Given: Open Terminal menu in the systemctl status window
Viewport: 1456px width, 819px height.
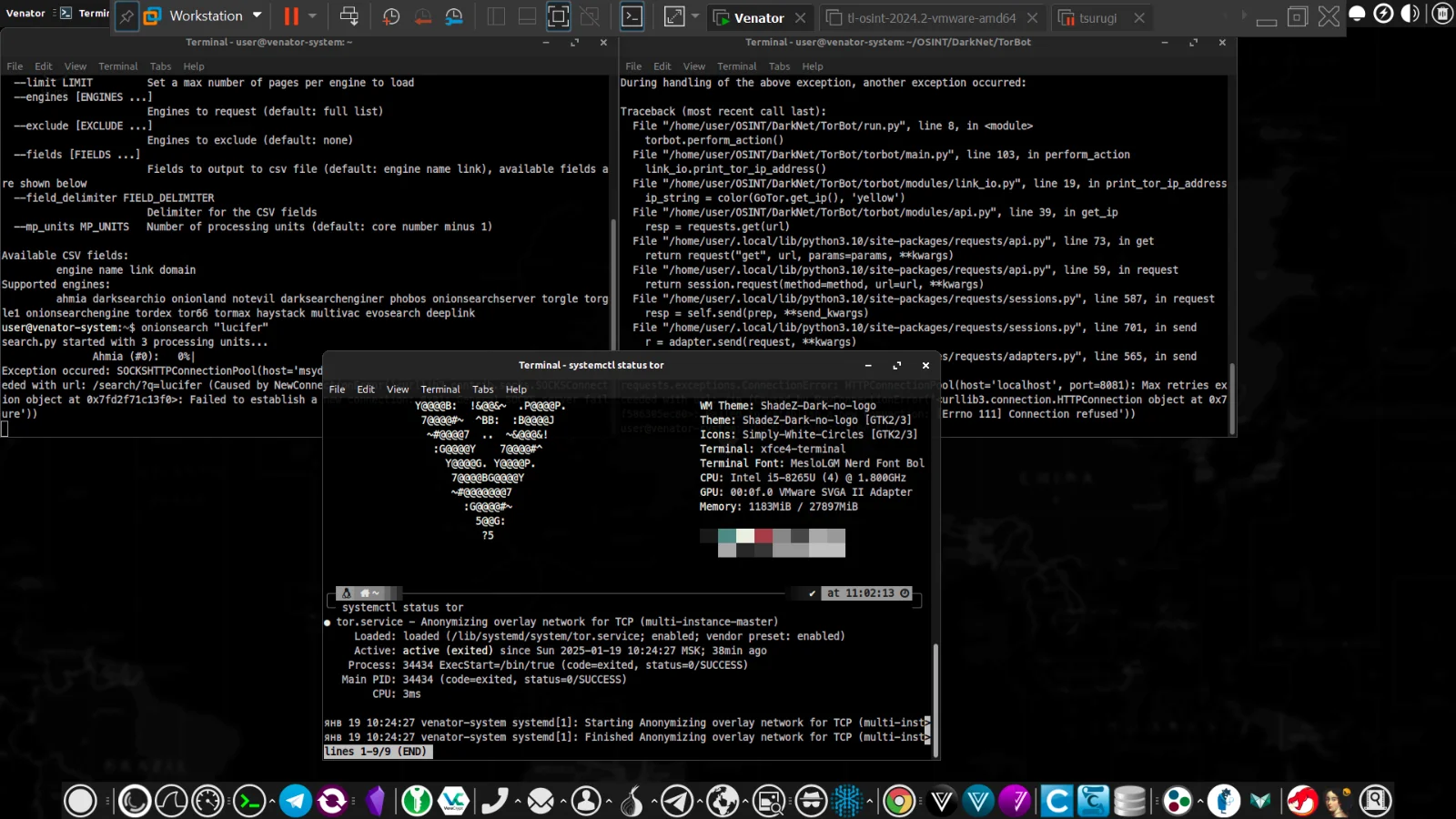Looking at the screenshot, I should point(440,389).
